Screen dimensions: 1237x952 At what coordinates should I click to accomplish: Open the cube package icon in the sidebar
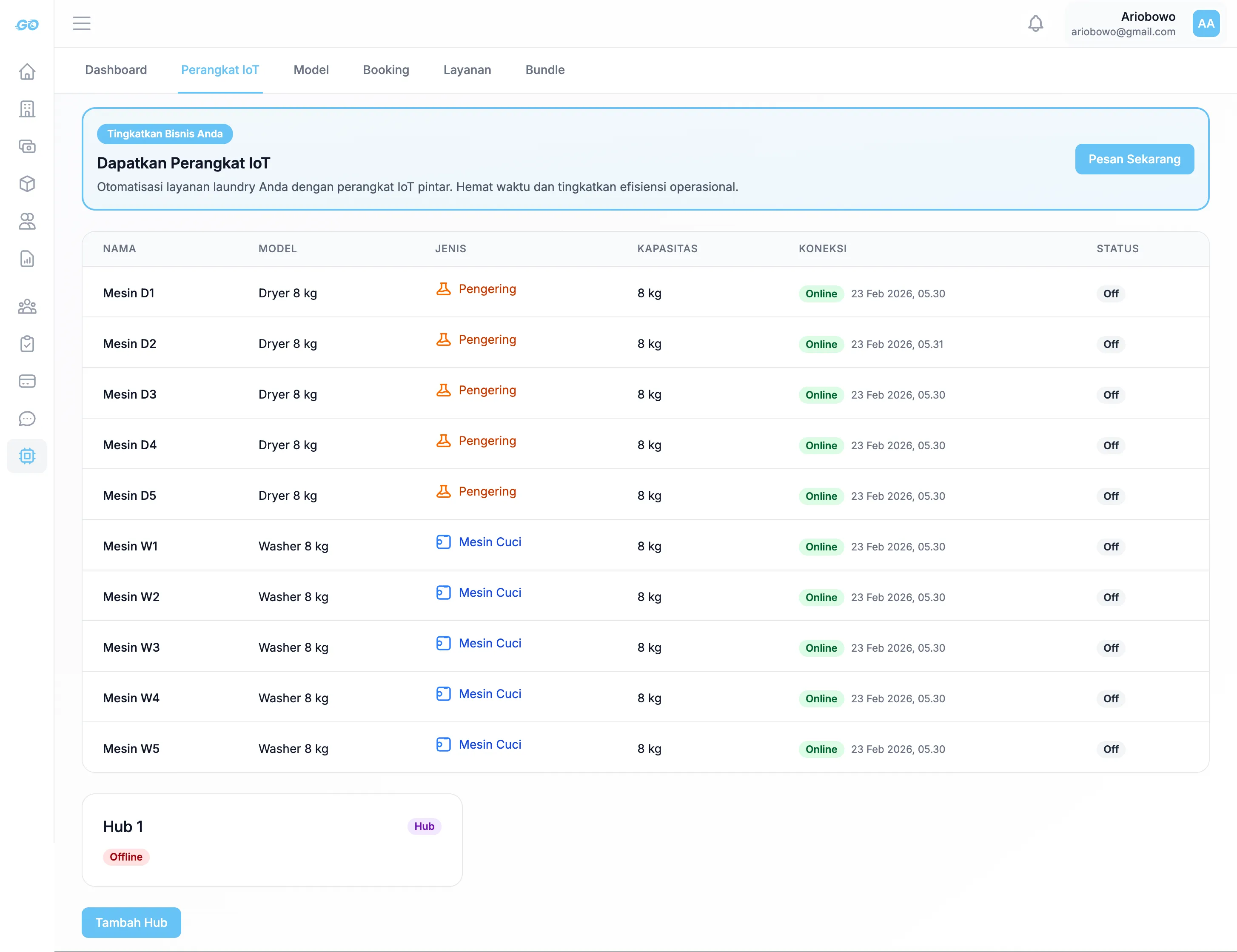27,184
